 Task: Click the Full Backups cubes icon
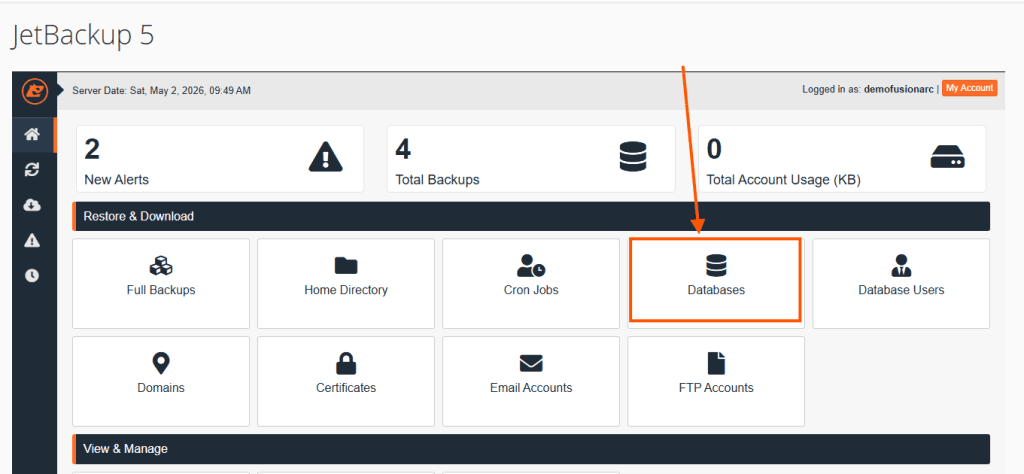click(161, 265)
